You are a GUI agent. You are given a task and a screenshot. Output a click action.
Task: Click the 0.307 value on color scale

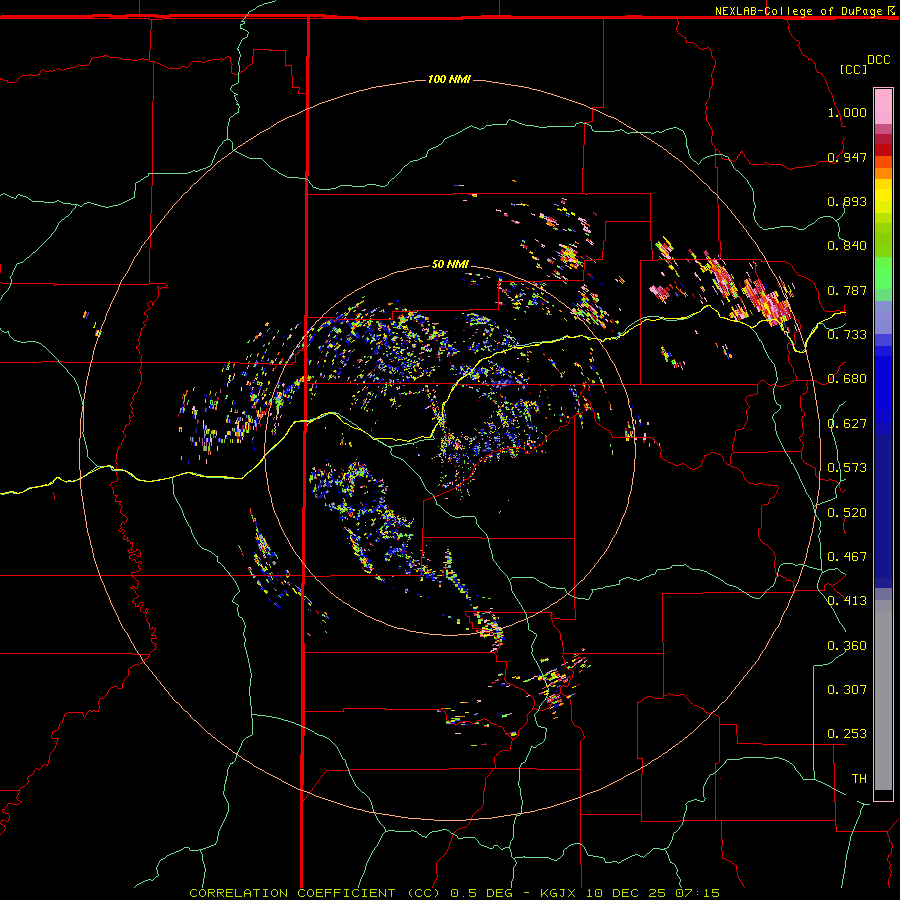tap(847, 690)
